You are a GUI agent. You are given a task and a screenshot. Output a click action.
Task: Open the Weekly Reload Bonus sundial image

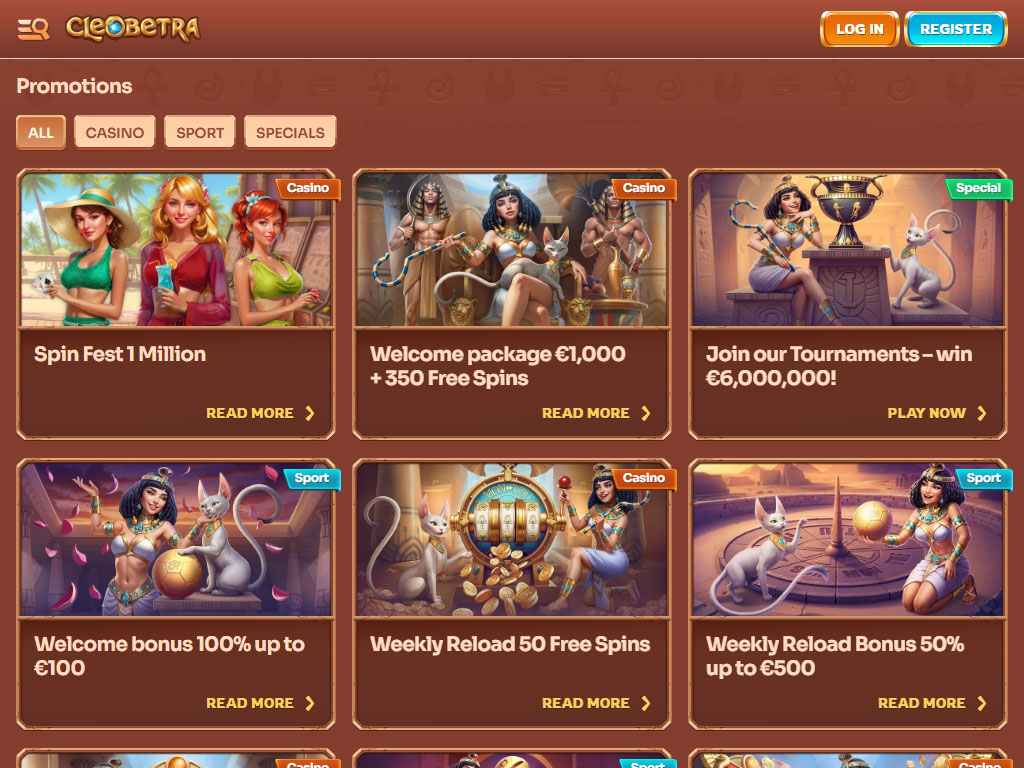[x=848, y=539]
